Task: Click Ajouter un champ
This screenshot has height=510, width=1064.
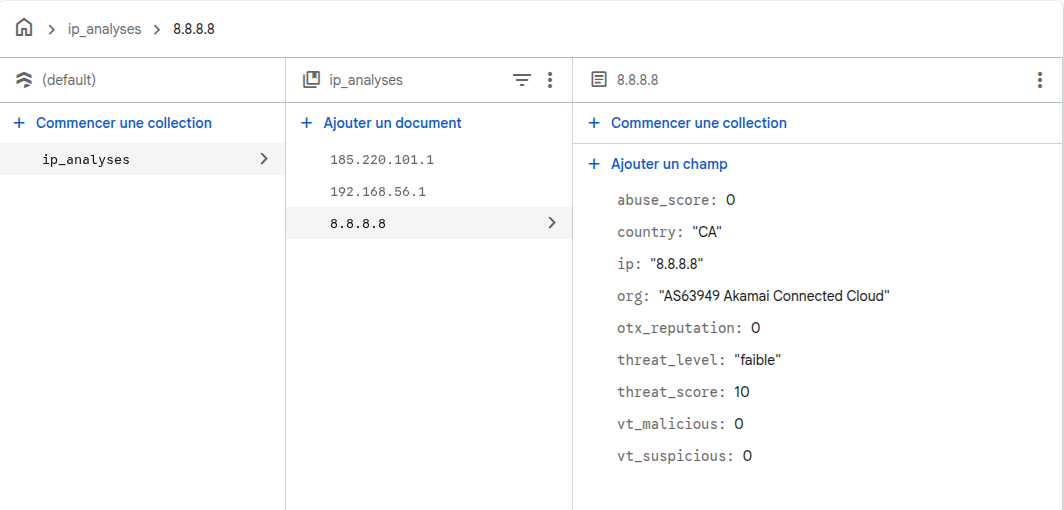Action: coord(669,164)
